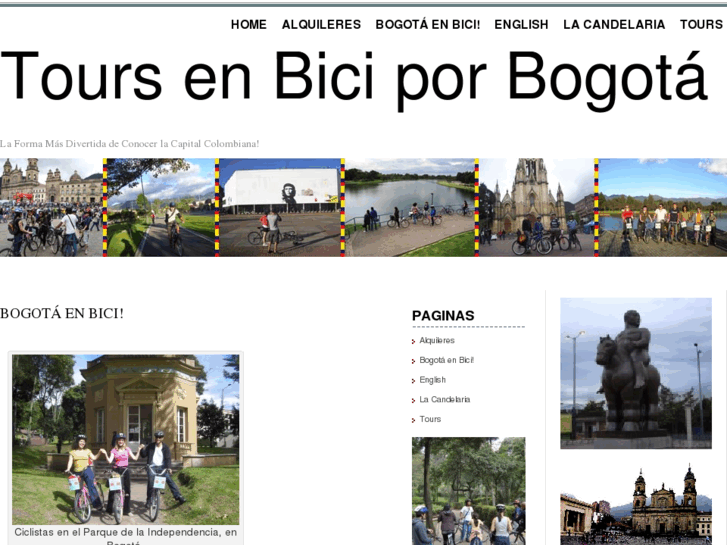Click the banner photo of group by the lake
727x545 pixels.
(x=663, y=207)
